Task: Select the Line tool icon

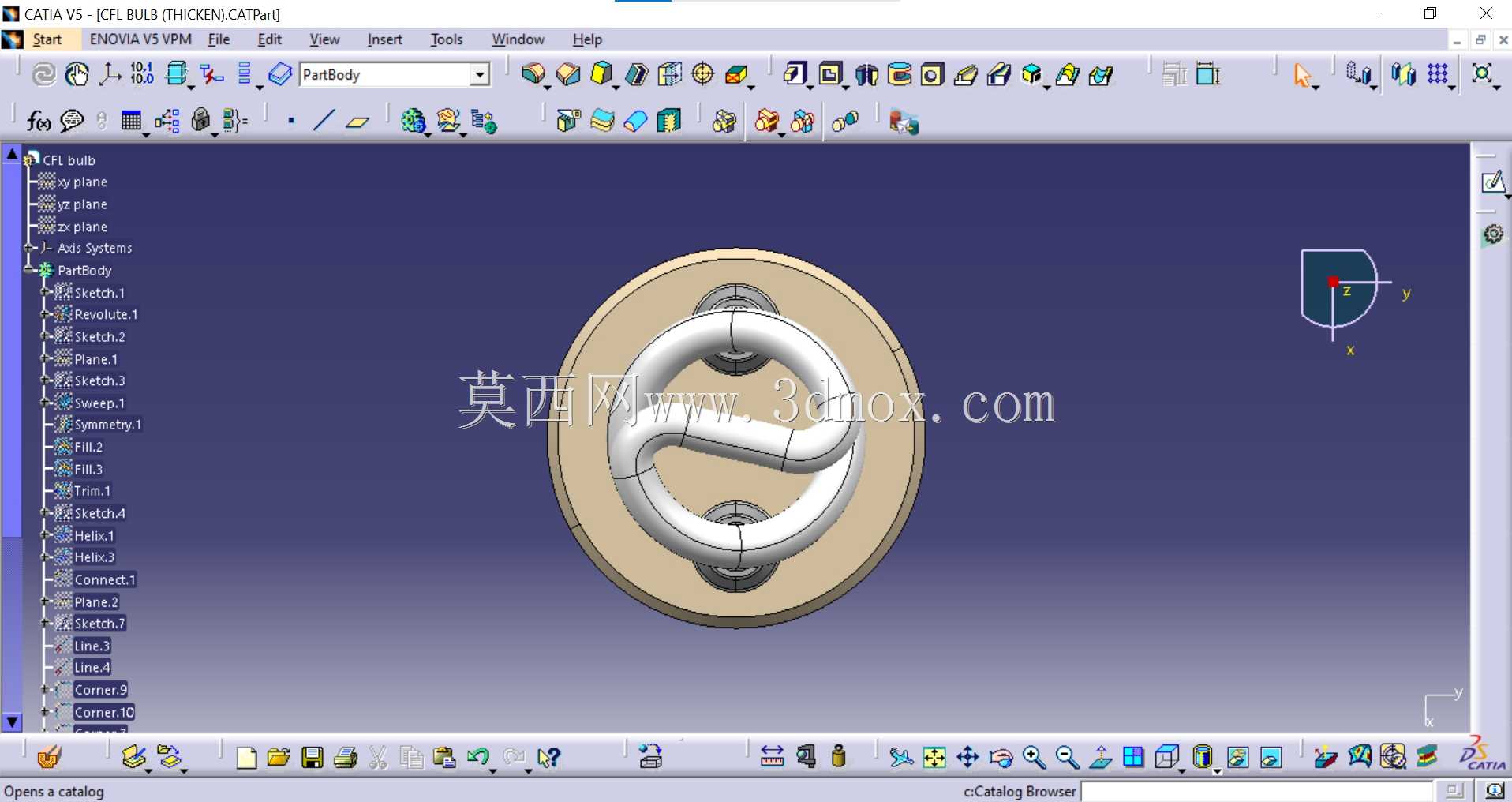Action: coord(324,121)
